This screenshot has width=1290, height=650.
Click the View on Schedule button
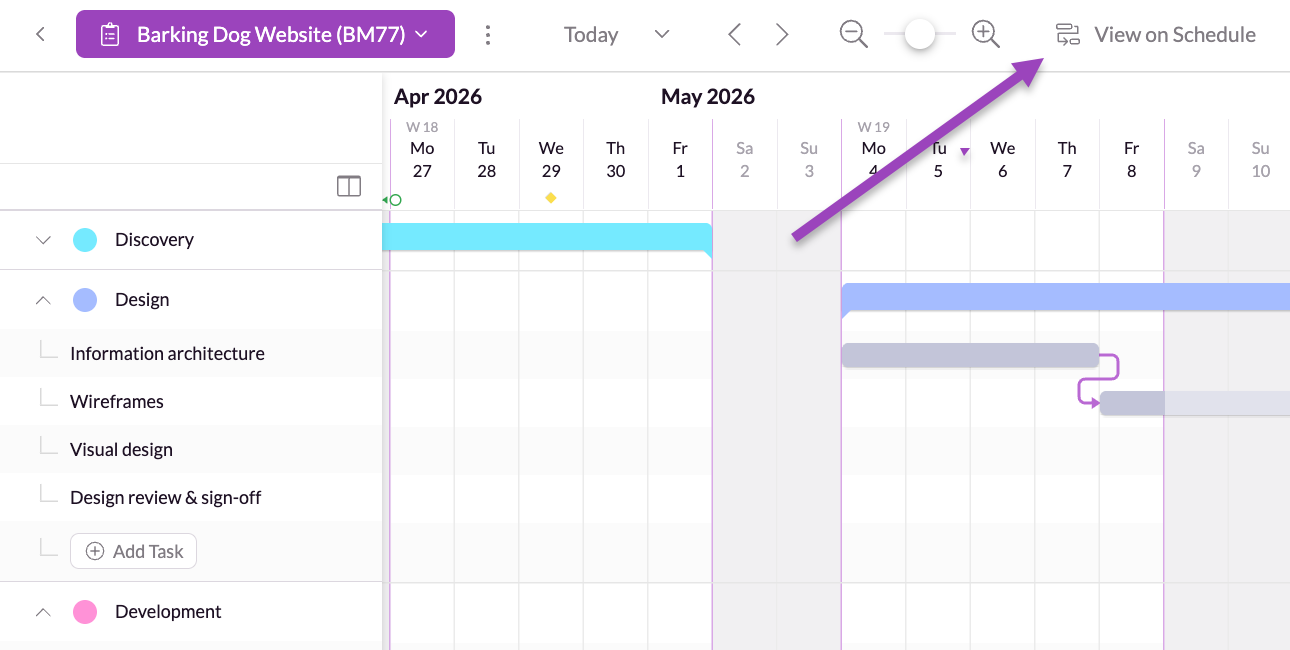coord(1156,35)
